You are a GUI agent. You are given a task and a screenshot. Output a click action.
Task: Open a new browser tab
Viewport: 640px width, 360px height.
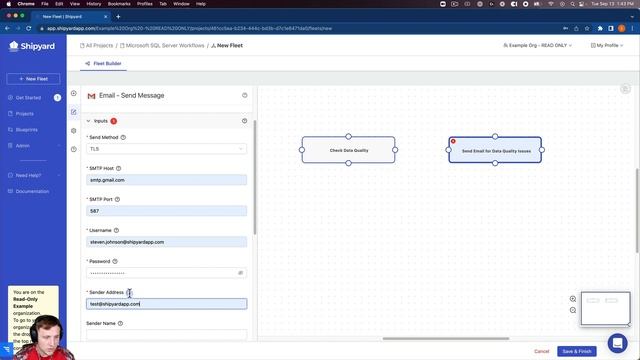tap(118, 17)
